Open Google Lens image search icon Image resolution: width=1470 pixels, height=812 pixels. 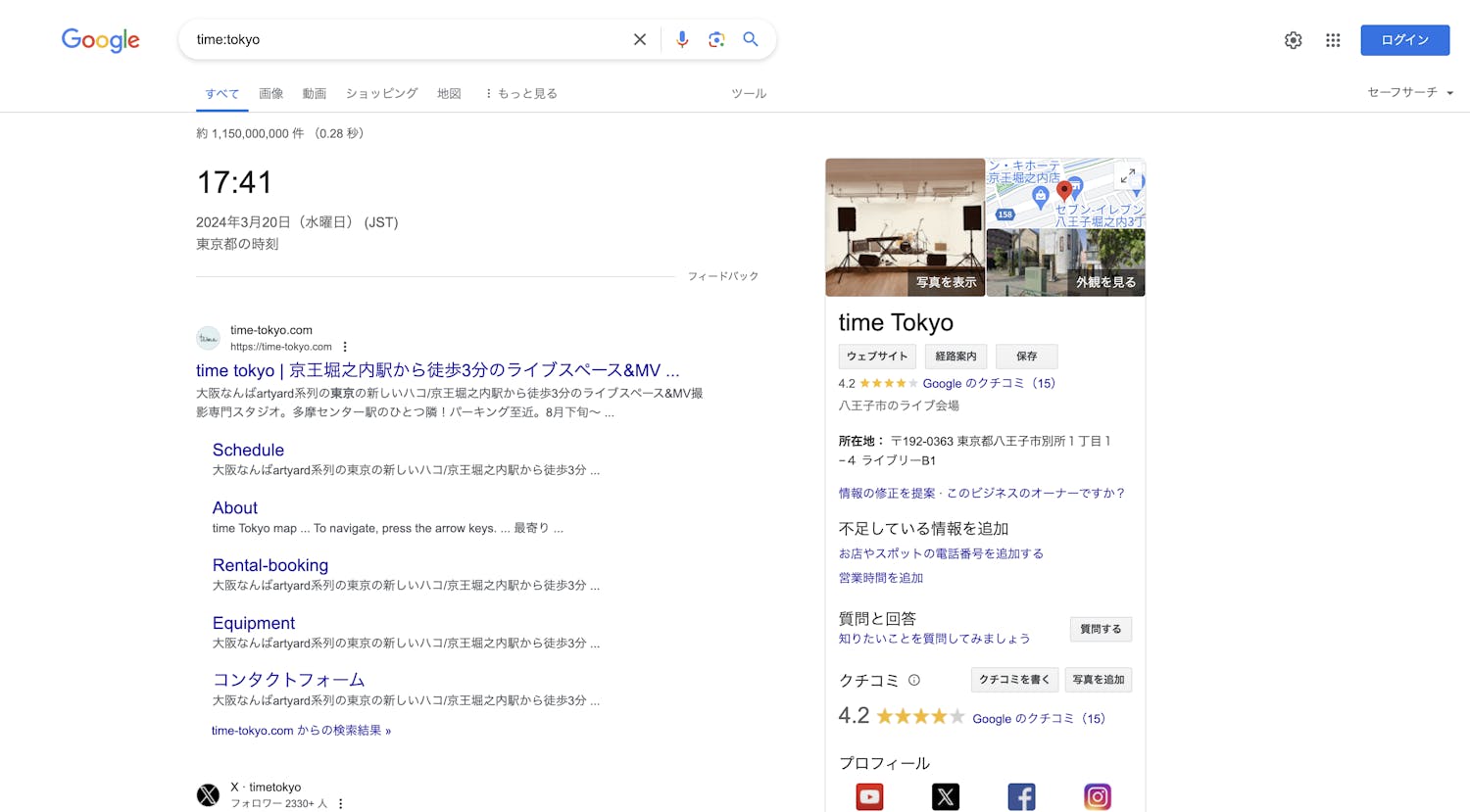point(716,39)
